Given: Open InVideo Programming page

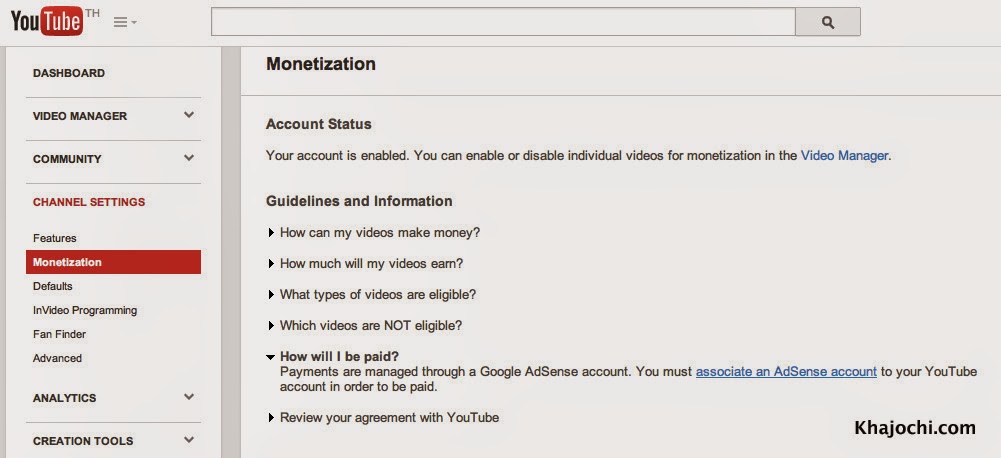Looking at the screenshot, I should pos(85,310).
